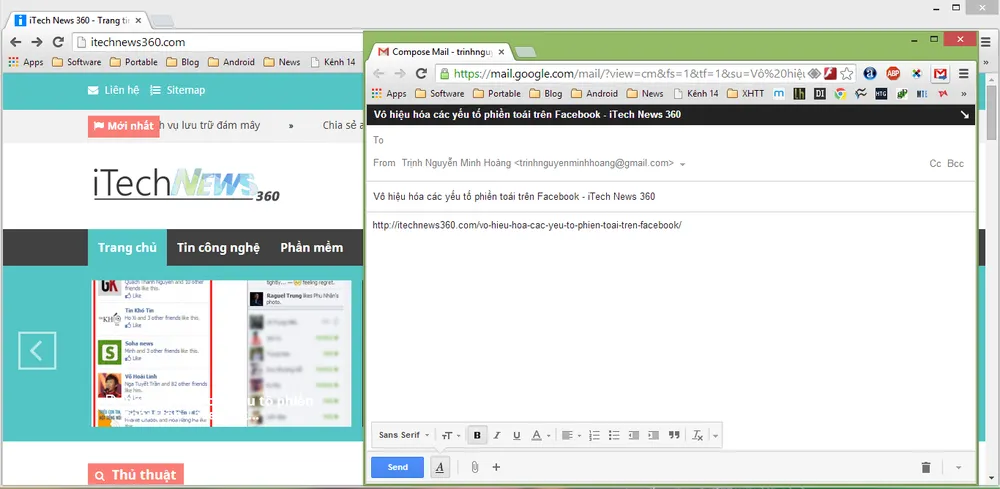Reload the Gmail compose window page
The width and height of the screenshot is (1000, 489).
point(421,73)
